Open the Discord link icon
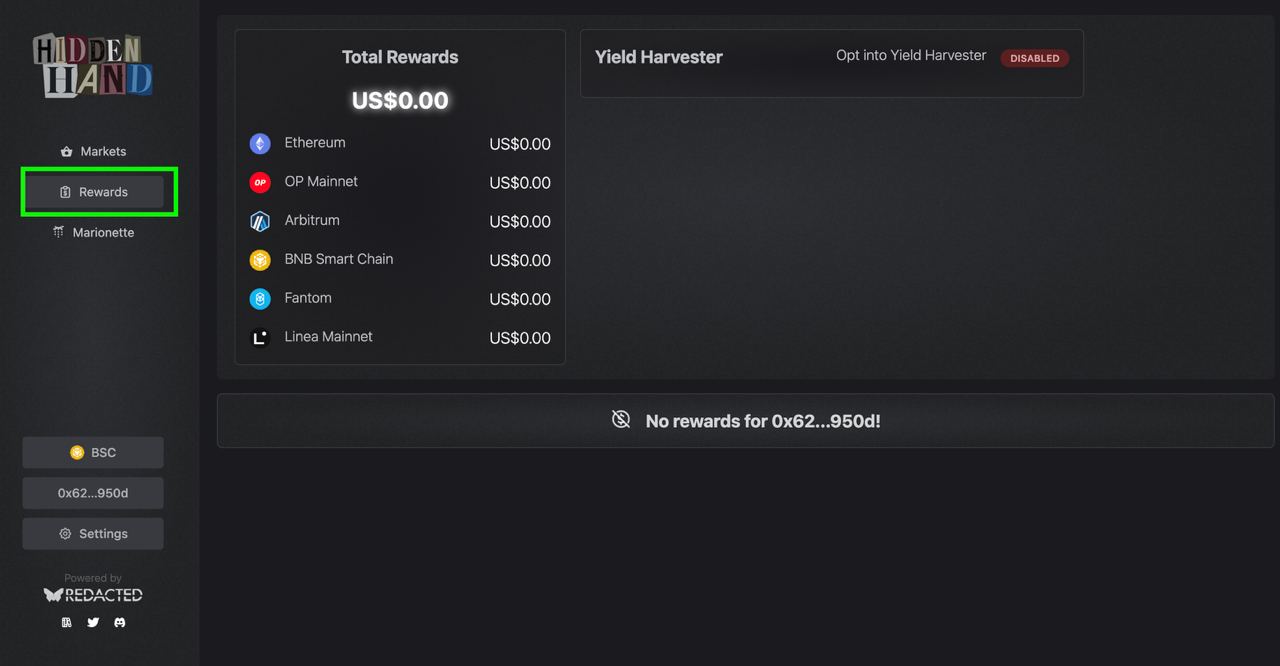 [x=119, y=622]
